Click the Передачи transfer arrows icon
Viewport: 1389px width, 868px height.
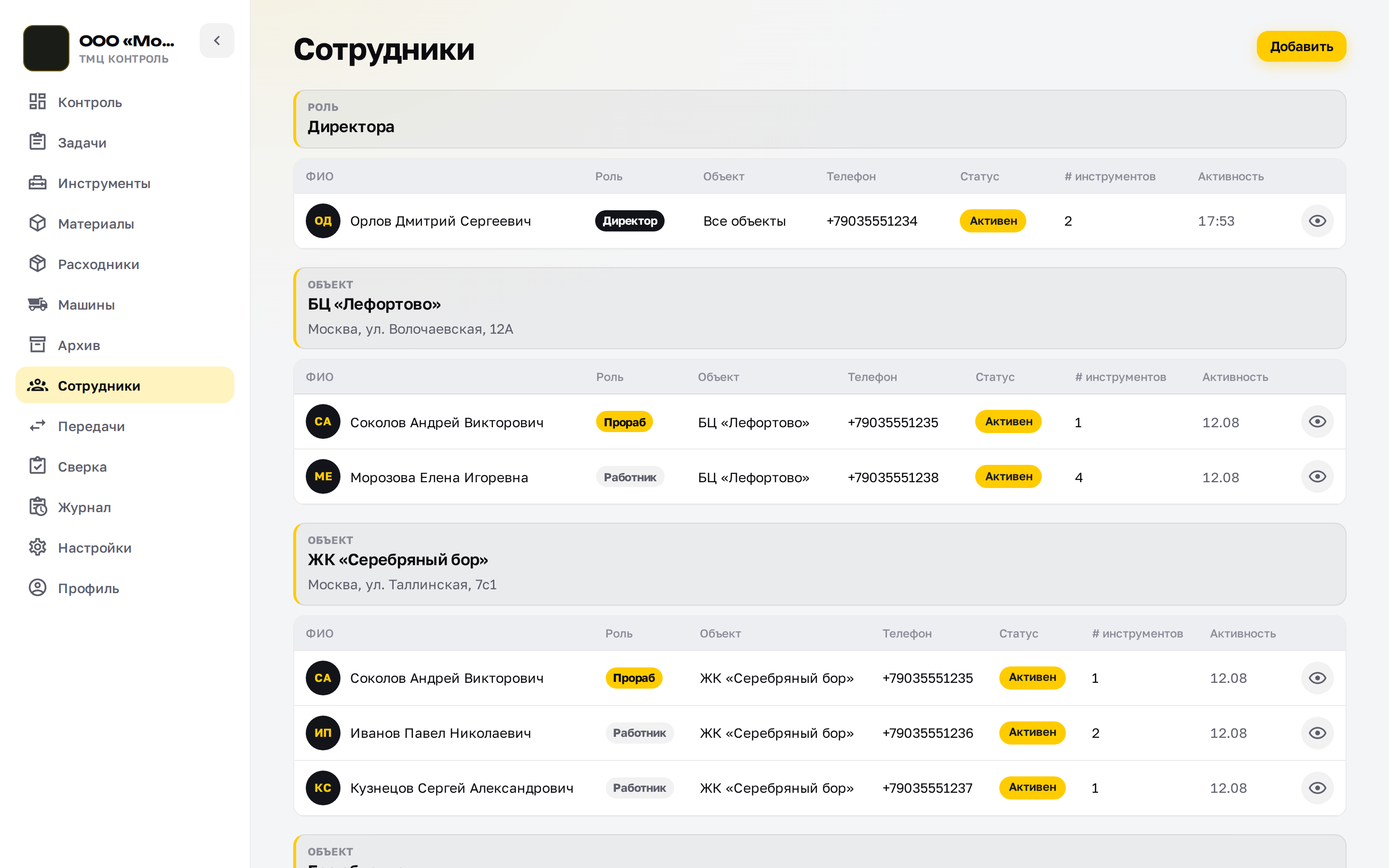37,426
